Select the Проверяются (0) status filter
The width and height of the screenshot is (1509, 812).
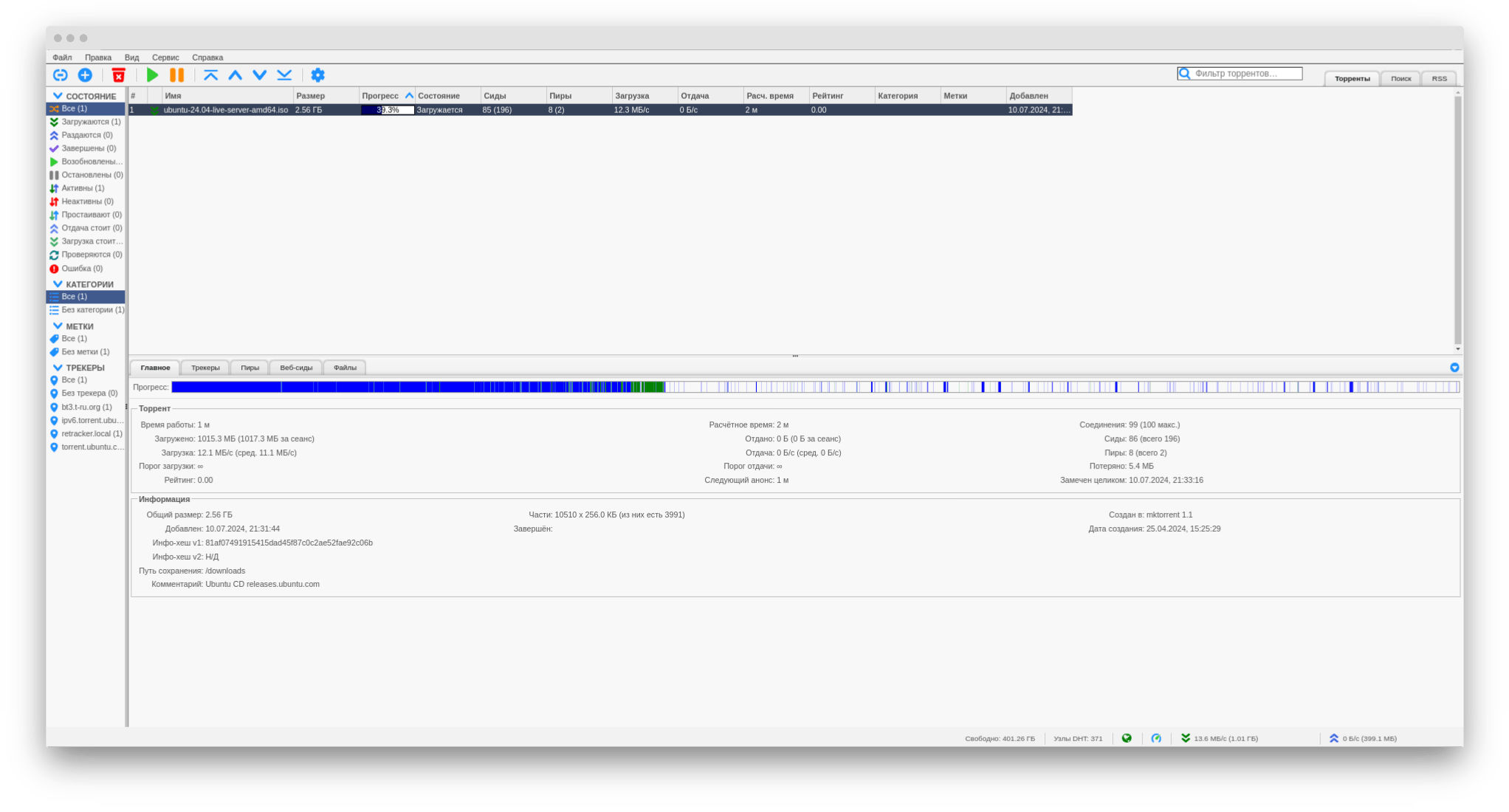coord(86,255)
